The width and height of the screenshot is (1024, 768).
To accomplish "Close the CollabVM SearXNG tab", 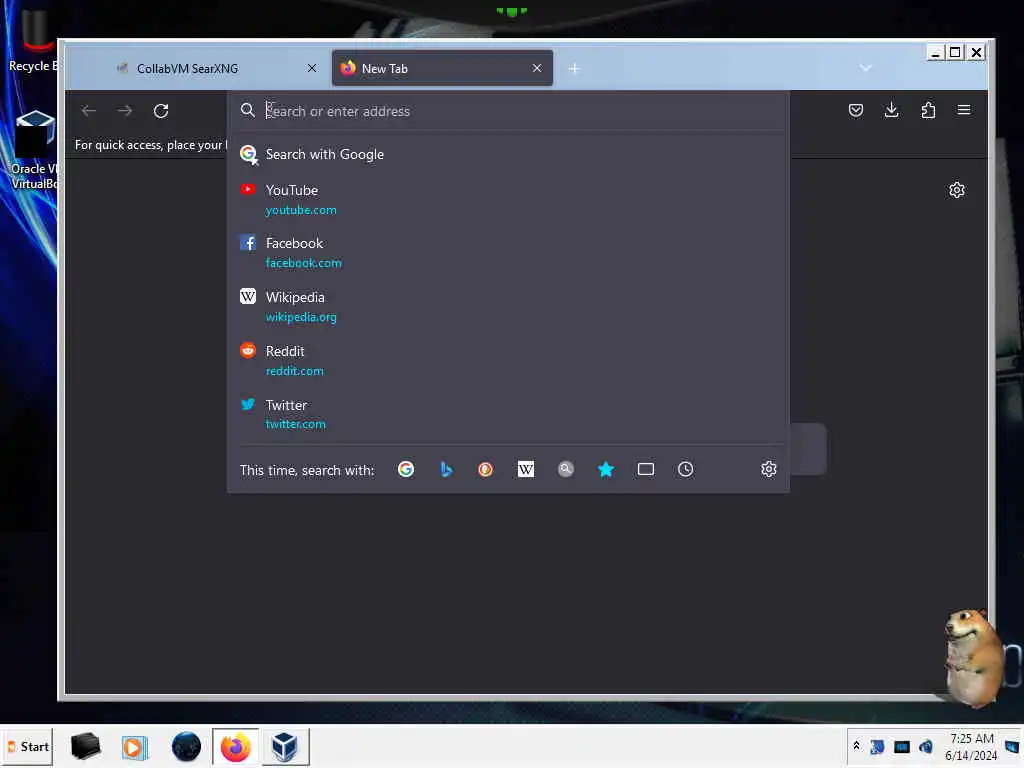I will (x=312, y=69).
